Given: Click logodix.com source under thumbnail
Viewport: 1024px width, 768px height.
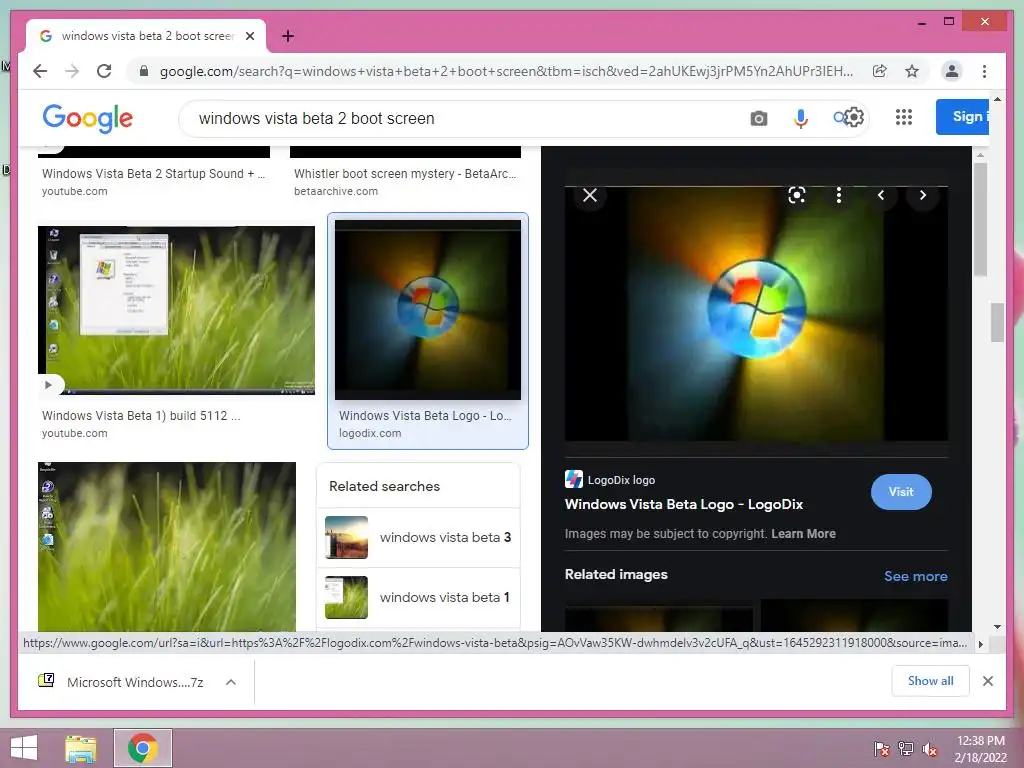Looking at the screenshot, I should coord(370,433).
